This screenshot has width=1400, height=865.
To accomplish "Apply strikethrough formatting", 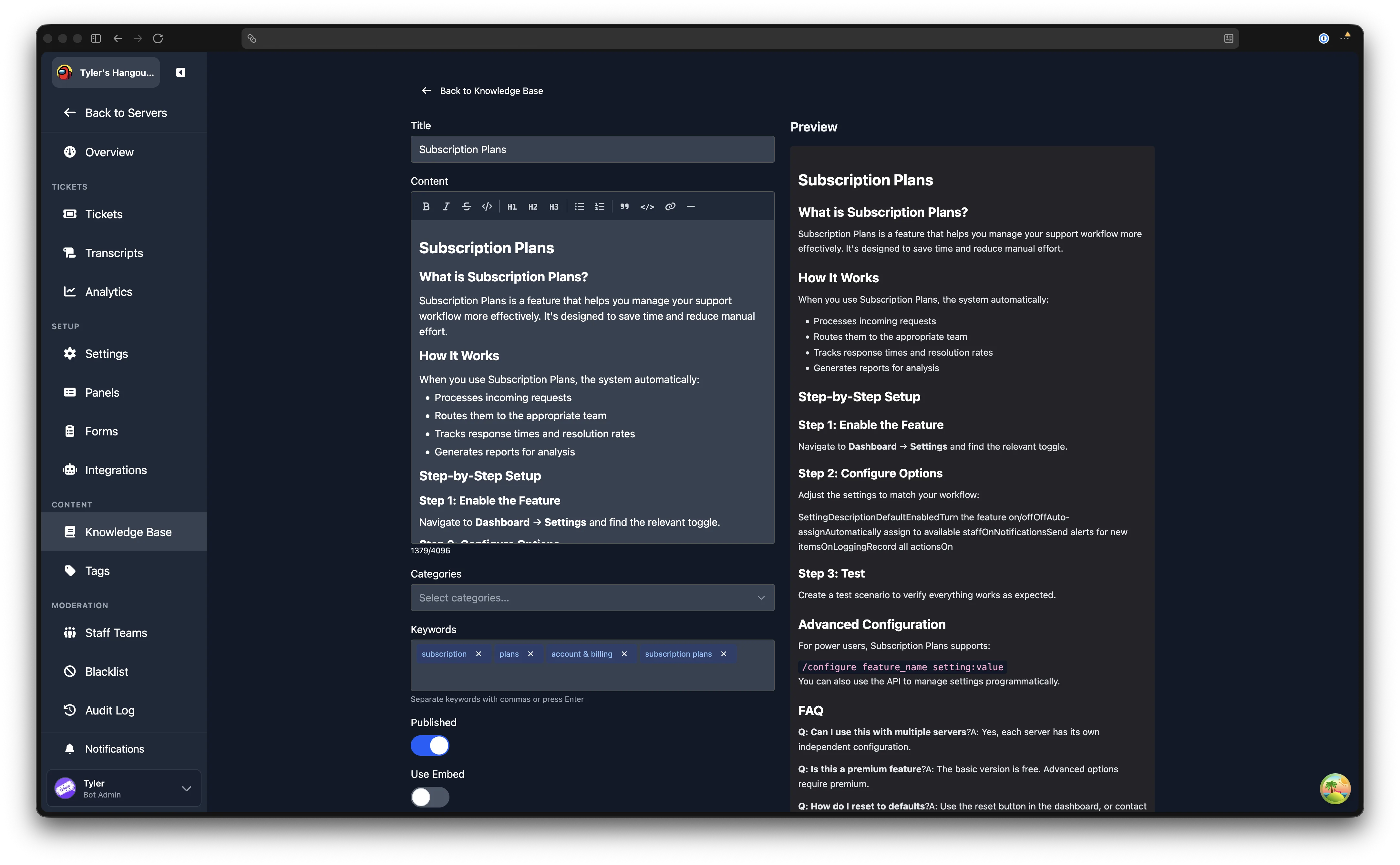I will coord(467,206).
